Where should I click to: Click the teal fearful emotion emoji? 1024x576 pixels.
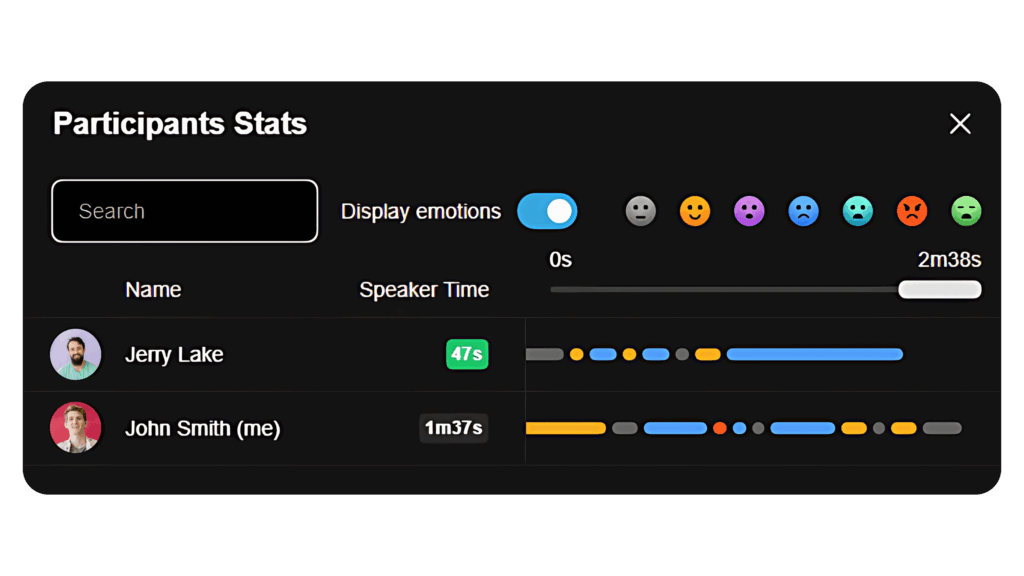pyautogui.click(x=858, y=211)
